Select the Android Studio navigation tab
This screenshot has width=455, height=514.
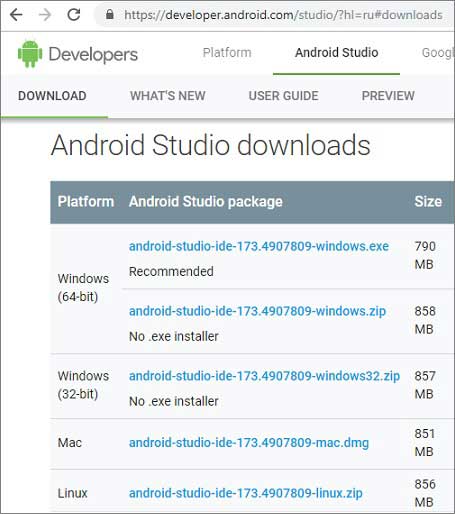pyautogui.click(x=336, y=53)
